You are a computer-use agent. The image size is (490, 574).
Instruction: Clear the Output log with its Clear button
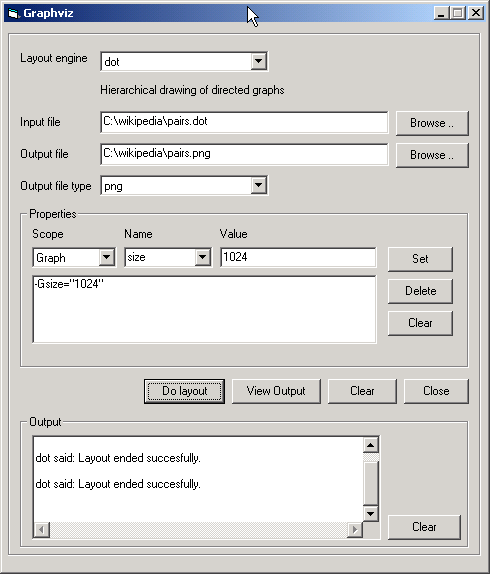click(424, 527)
